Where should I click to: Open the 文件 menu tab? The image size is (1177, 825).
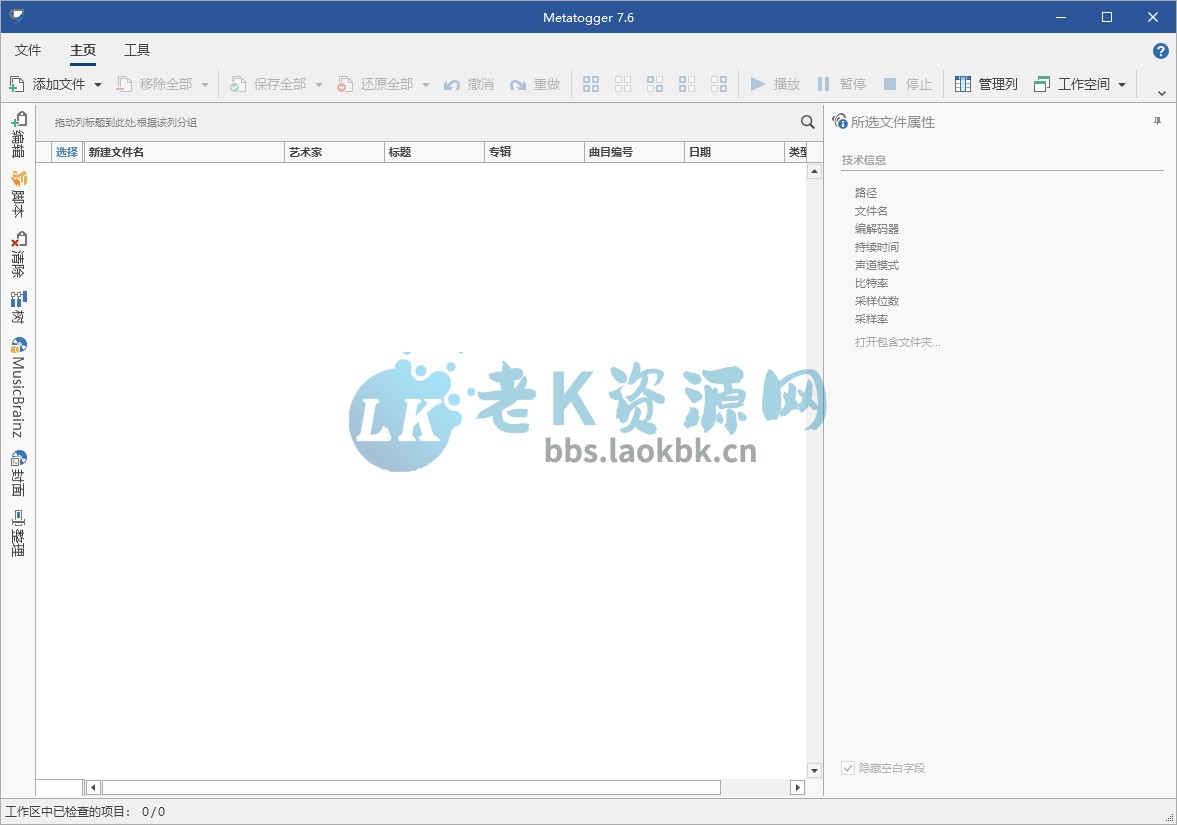click(x=28, y=50)
